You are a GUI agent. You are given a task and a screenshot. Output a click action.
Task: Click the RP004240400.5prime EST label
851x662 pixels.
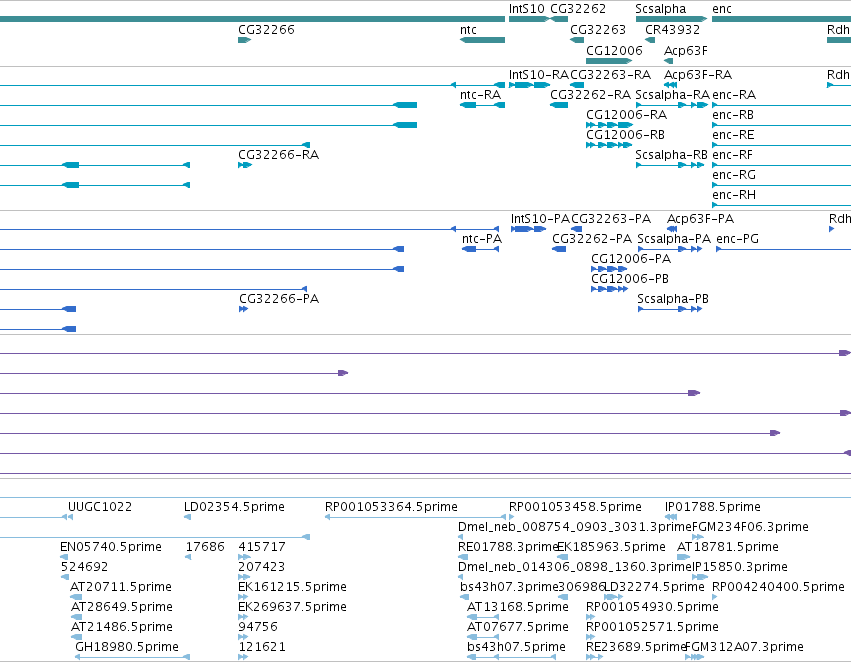pyautogui.click(x=778, y=587)
